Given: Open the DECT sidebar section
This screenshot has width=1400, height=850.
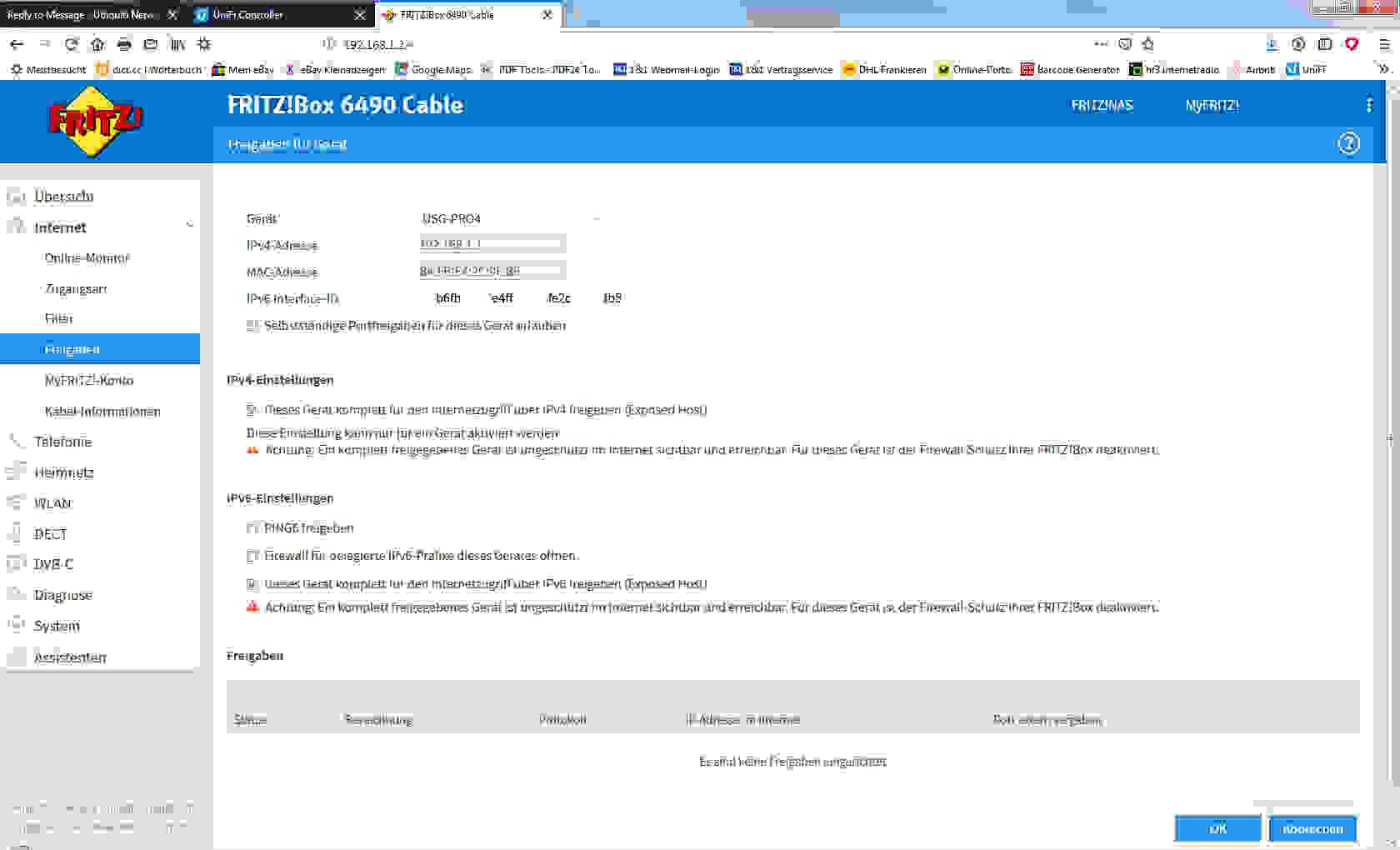Looking at the screenshot, I should [x=50, y=534].
